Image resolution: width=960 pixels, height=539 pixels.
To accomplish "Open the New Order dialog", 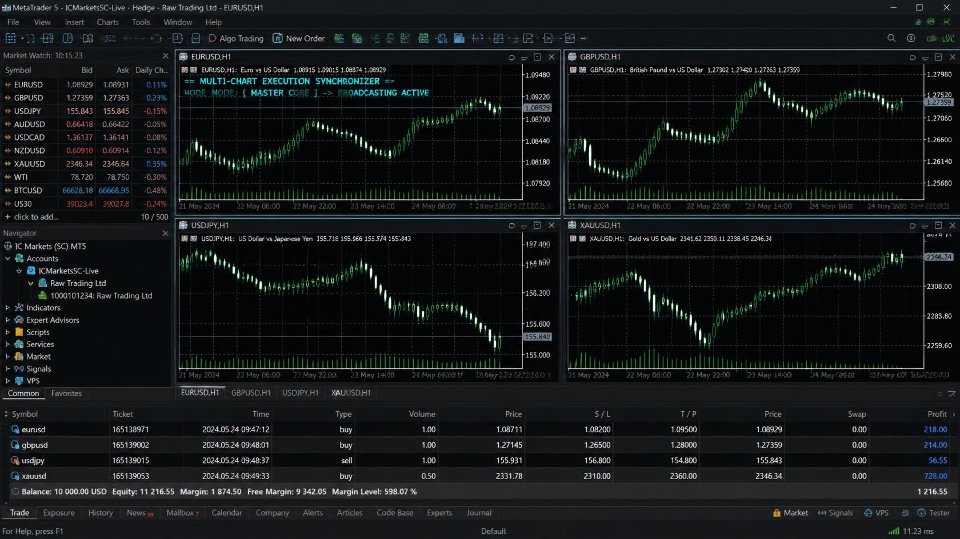I will (x=298, y=38).
